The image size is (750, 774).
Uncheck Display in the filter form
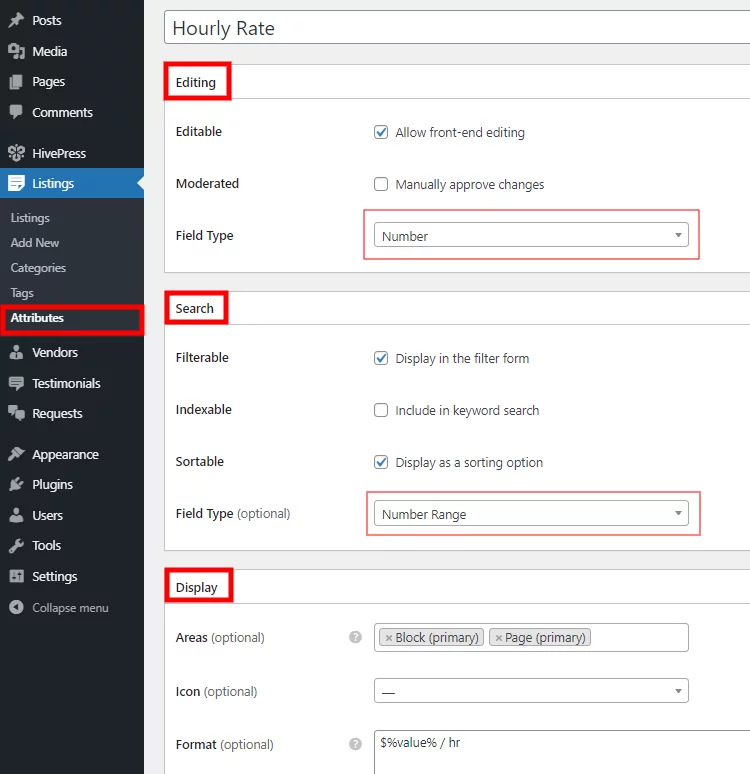381,358
